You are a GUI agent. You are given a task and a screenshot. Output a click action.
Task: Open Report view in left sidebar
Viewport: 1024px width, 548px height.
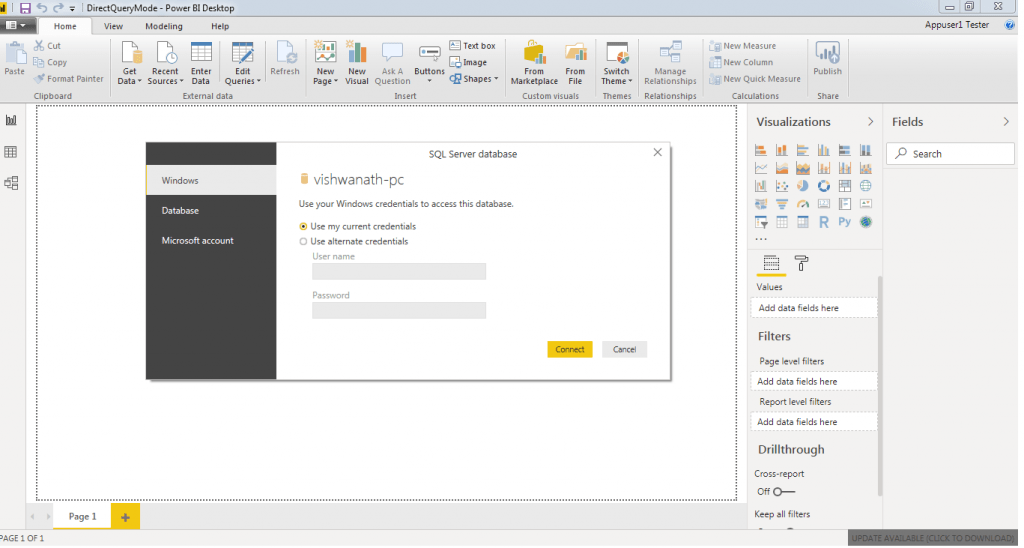(x=10, y=120)
